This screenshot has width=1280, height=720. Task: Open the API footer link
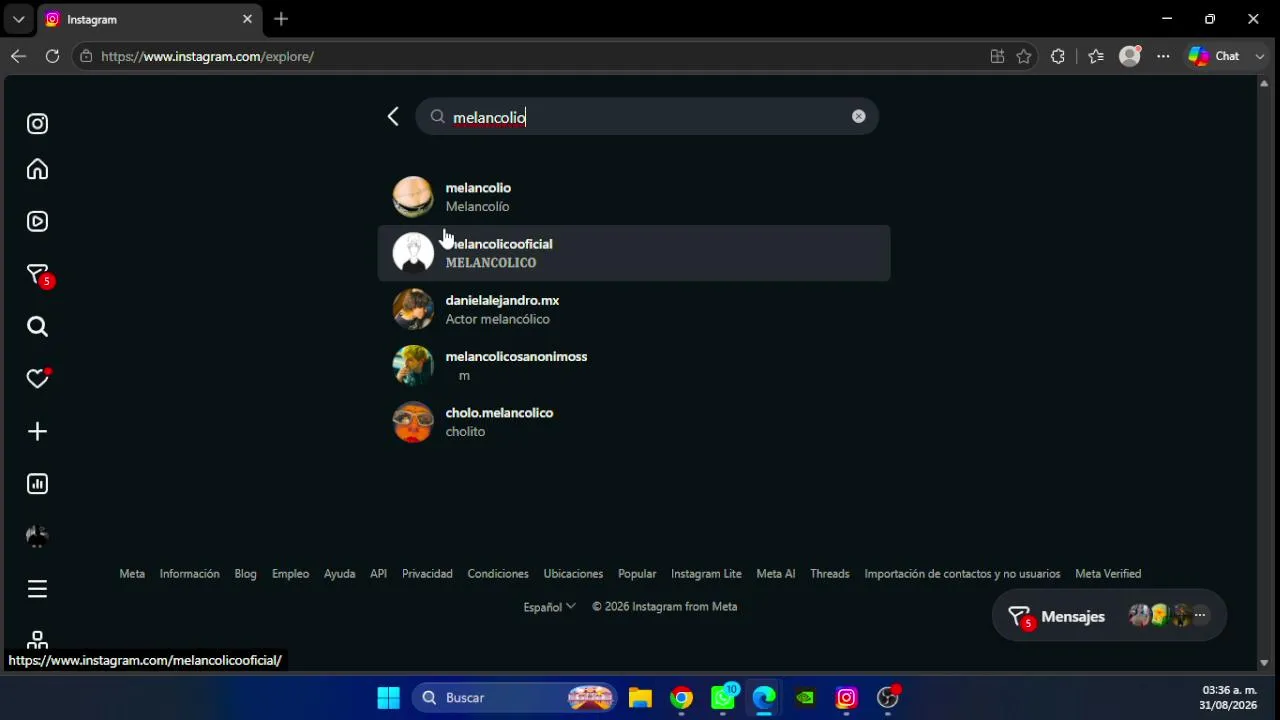tap(378, 574)
